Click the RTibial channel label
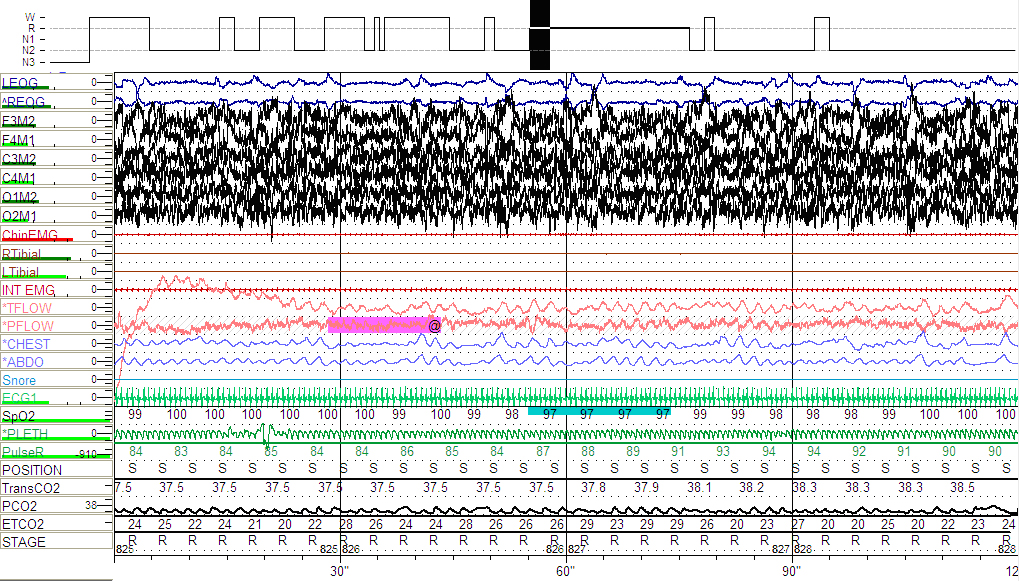 tap(21, 254)
